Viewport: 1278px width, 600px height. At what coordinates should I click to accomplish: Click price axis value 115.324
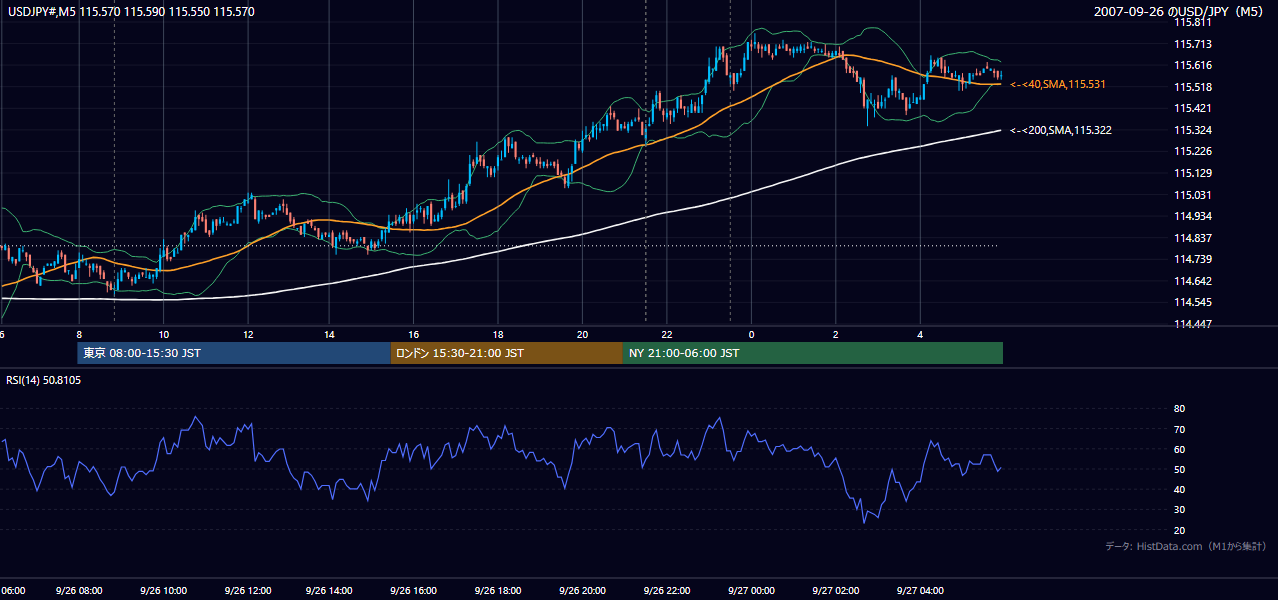coord(1191,130)
